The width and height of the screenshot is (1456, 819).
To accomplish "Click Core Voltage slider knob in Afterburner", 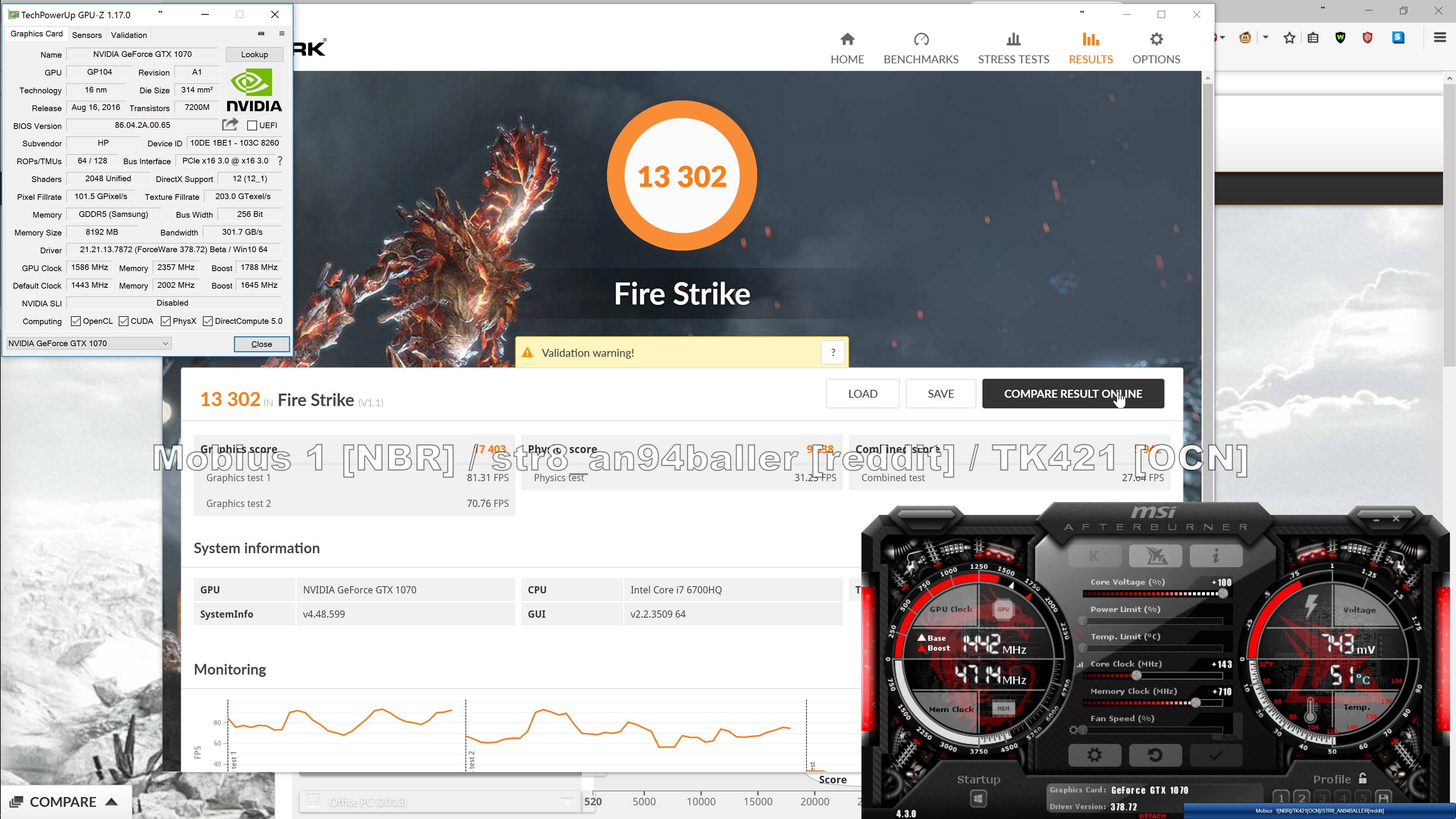I will coord(1222,593).
